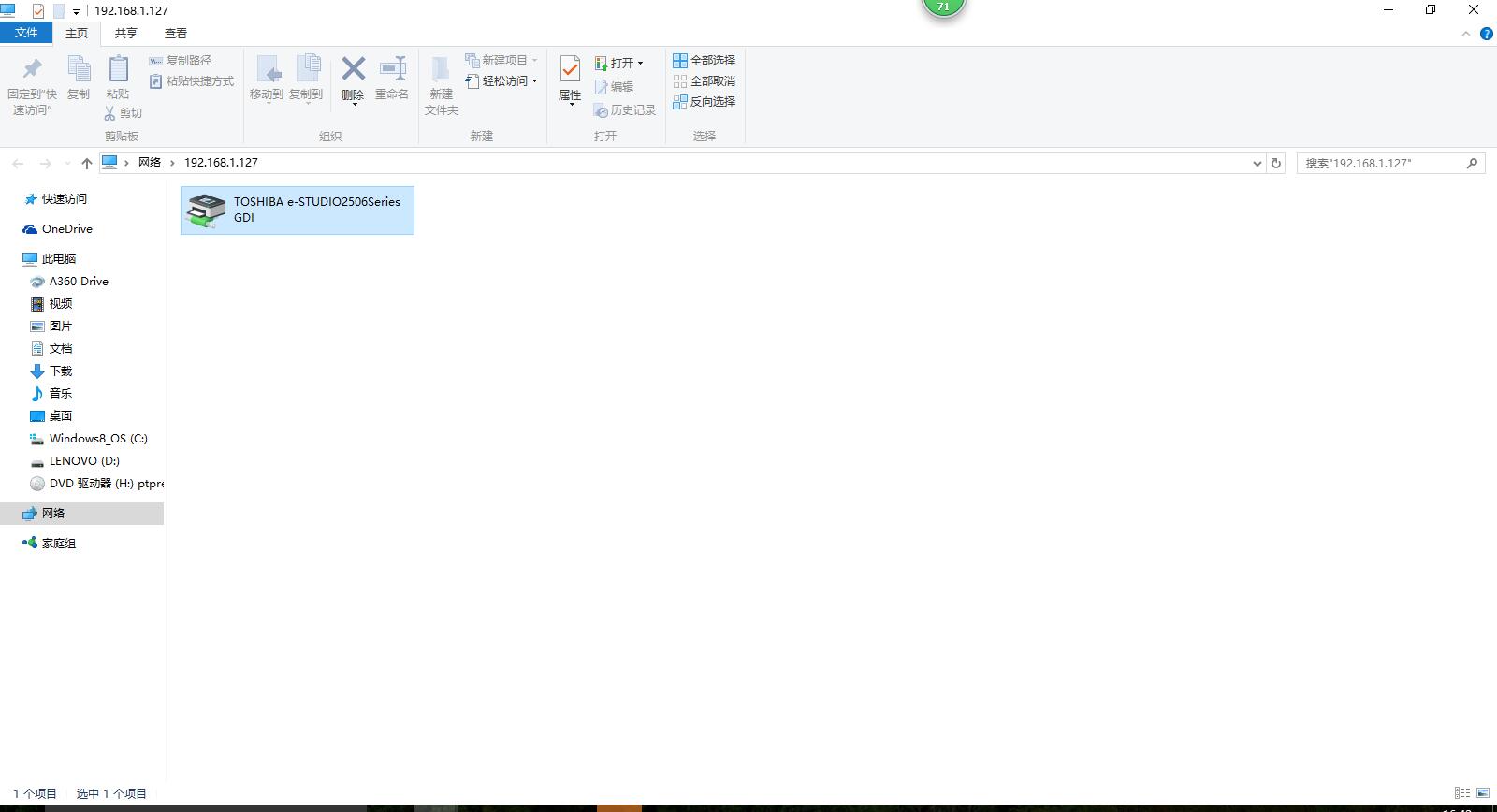
Task: Switch to the View (查看) tab
Action: click(175, 33)
